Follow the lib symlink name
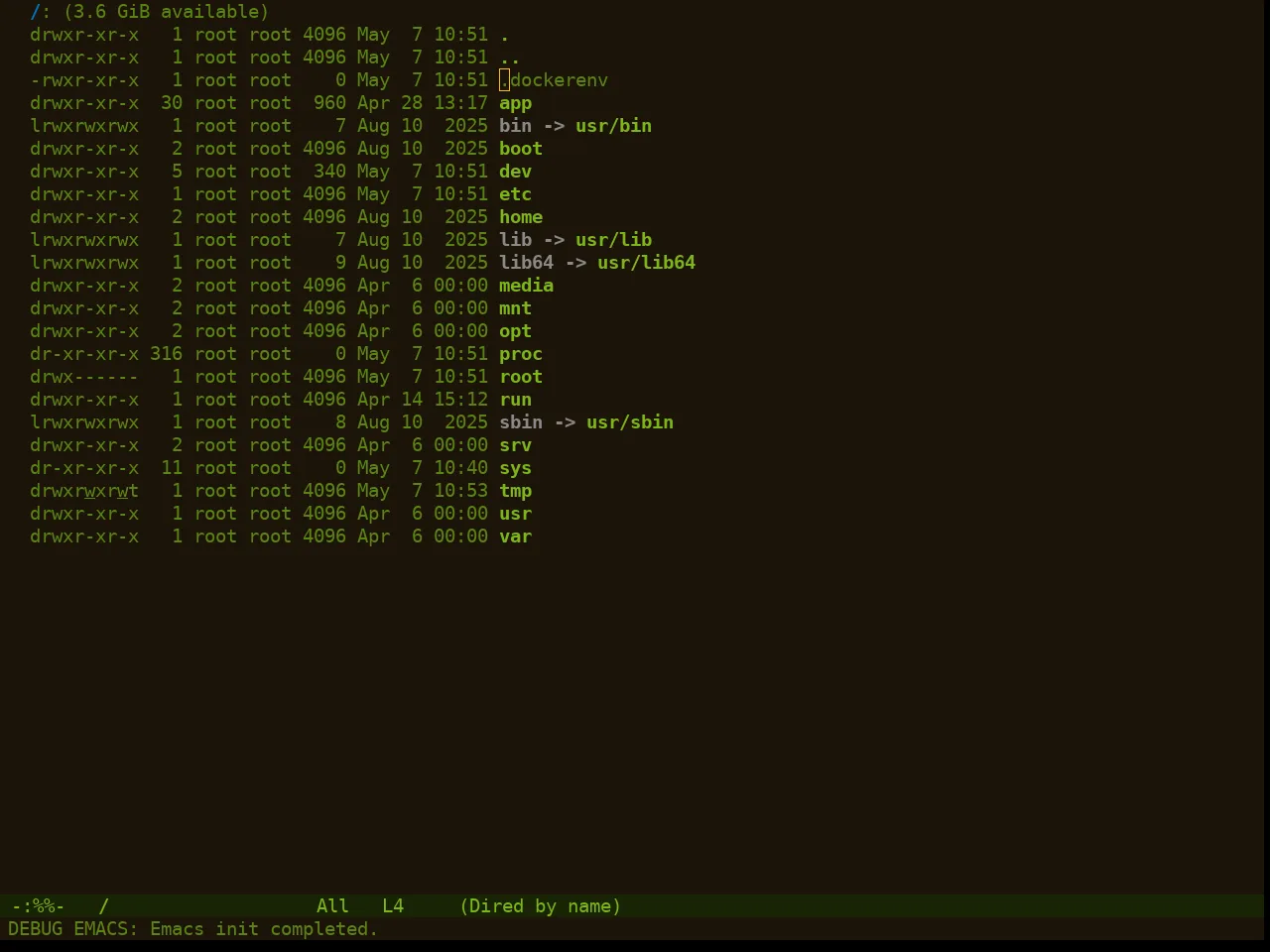Screen dimensions: 1270x952 (x=515, y=240)
